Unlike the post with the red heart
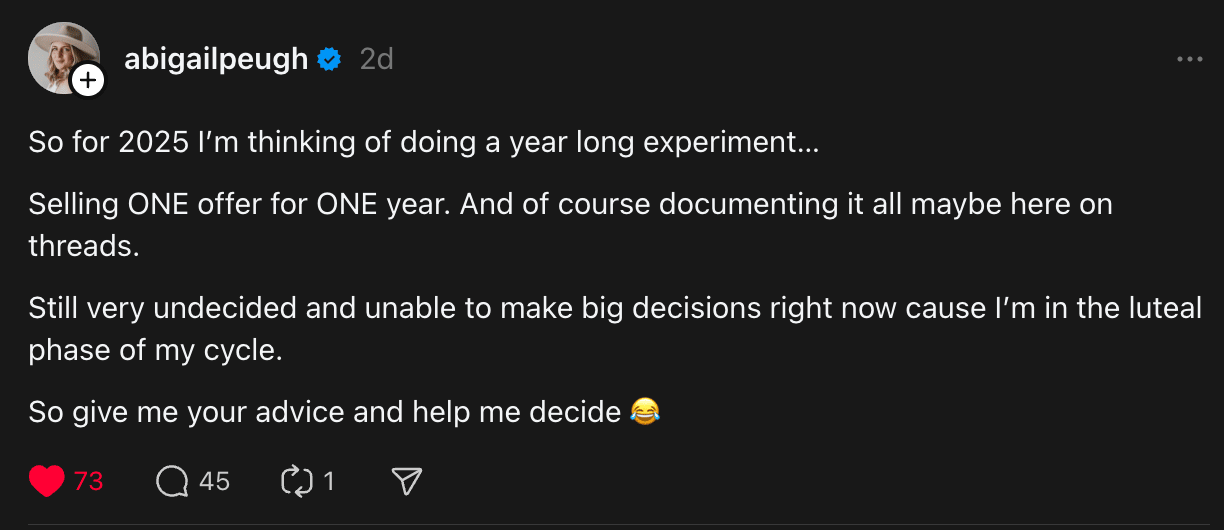 click(x=46, y=482)
